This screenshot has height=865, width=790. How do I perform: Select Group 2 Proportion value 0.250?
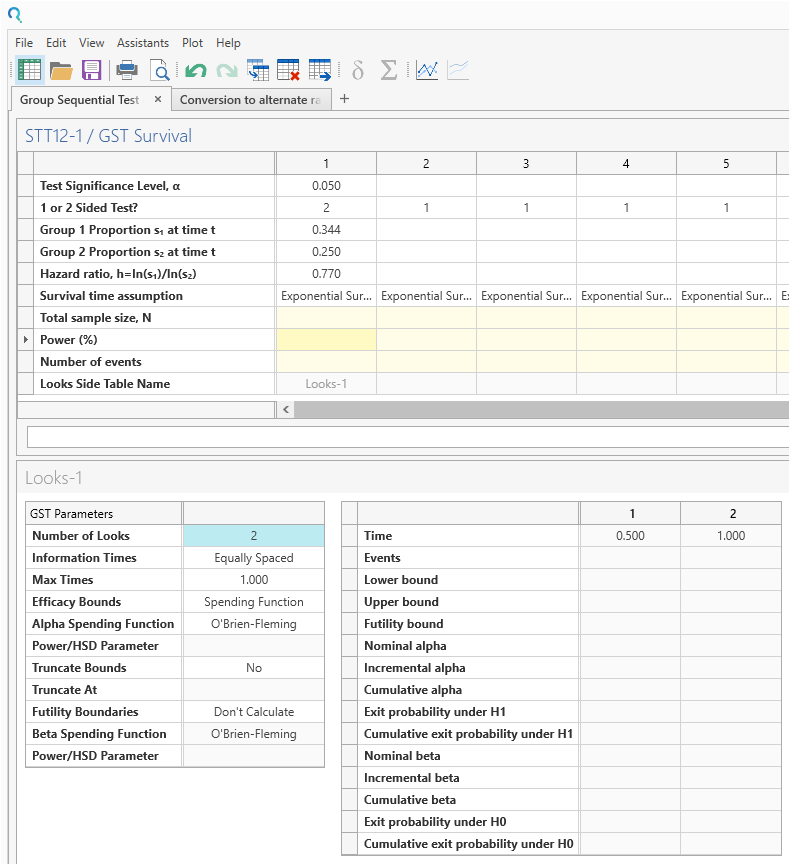click(x=326, y=252)
